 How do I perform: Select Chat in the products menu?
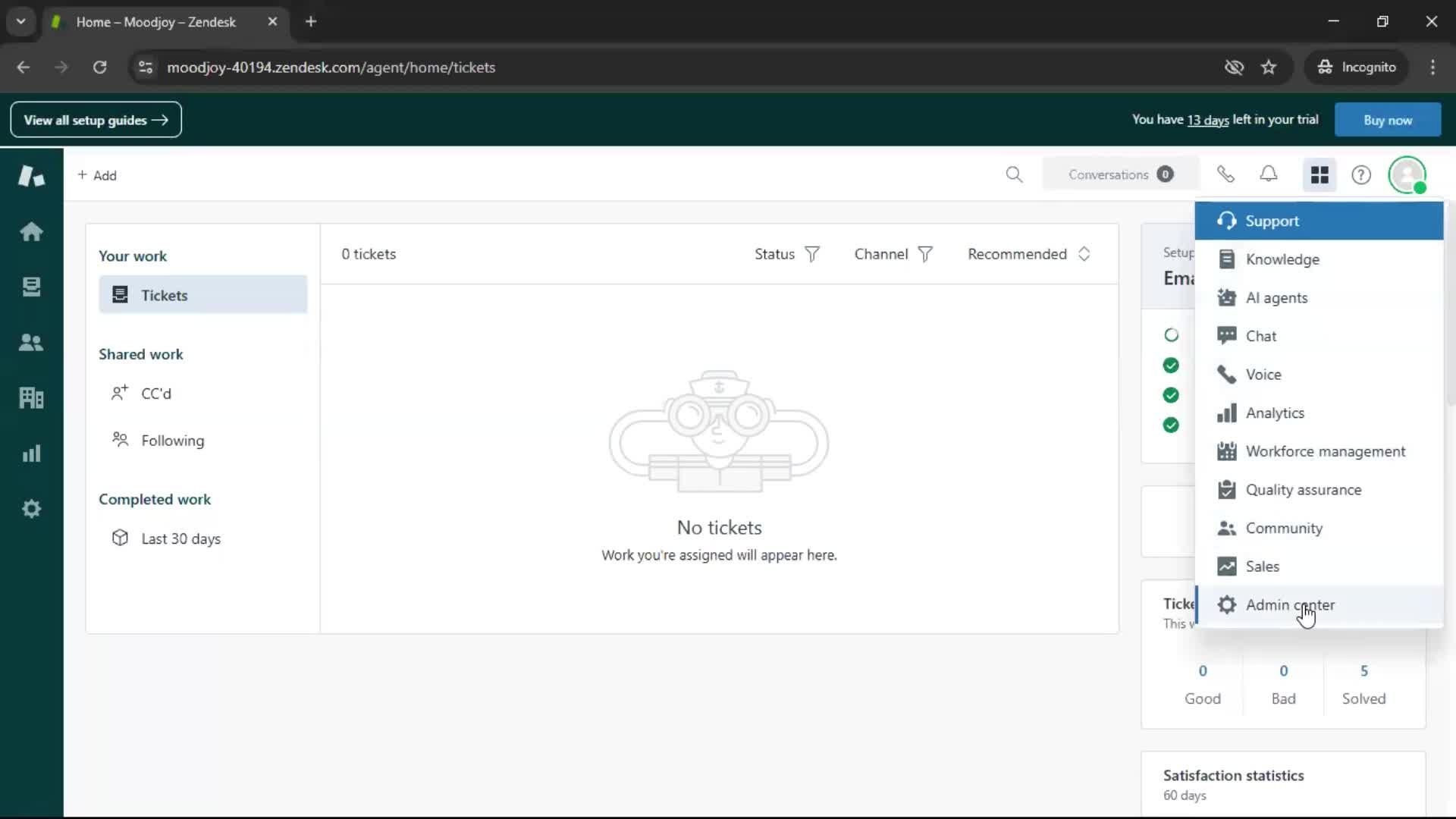(x=1319, y=336)
